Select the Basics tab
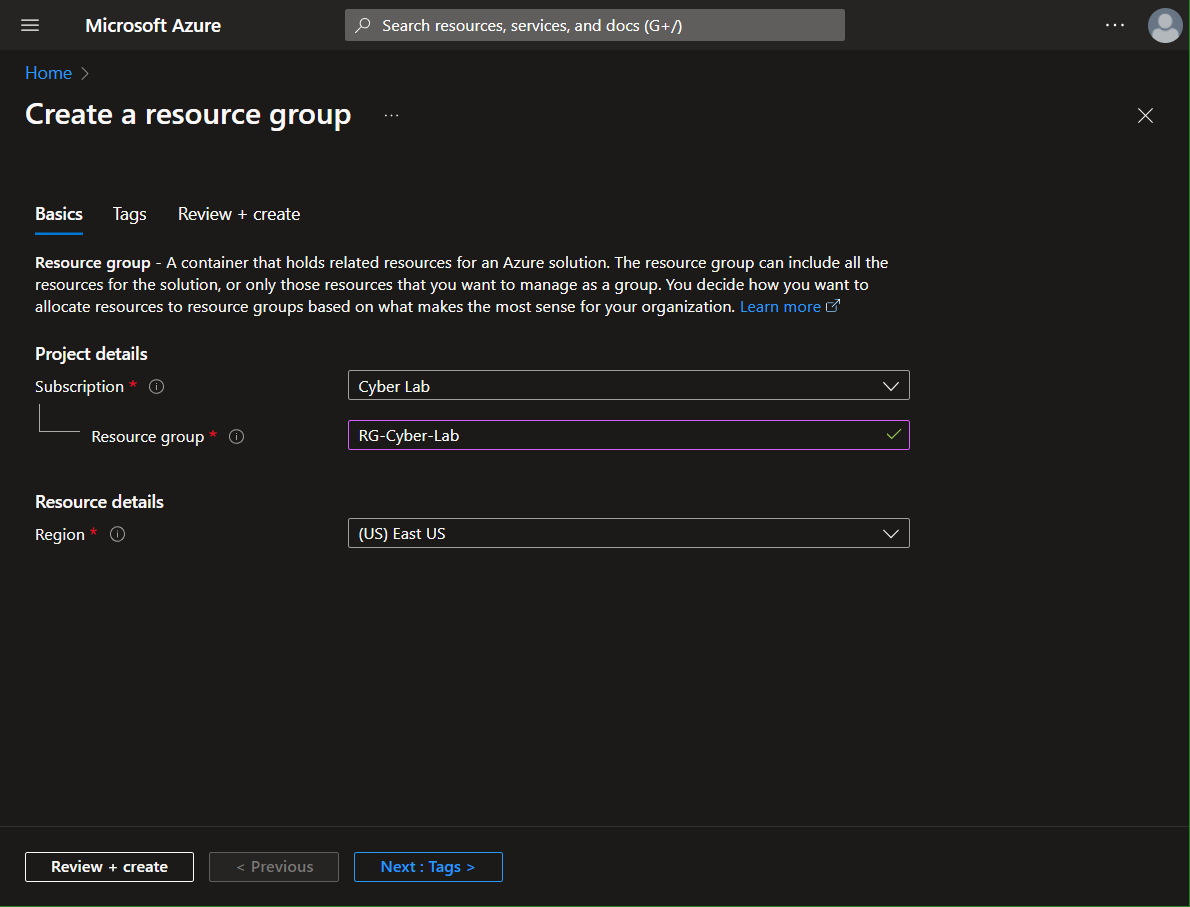Screen dimensions: 1190x907 pyautogui.click(x=58, y=214)
